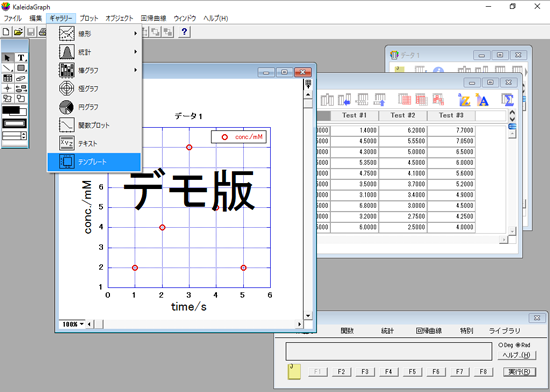
Task: Open the ヘルプ(H) menu in menu bar
Action: pyautogui.click(x=216, y=18)
